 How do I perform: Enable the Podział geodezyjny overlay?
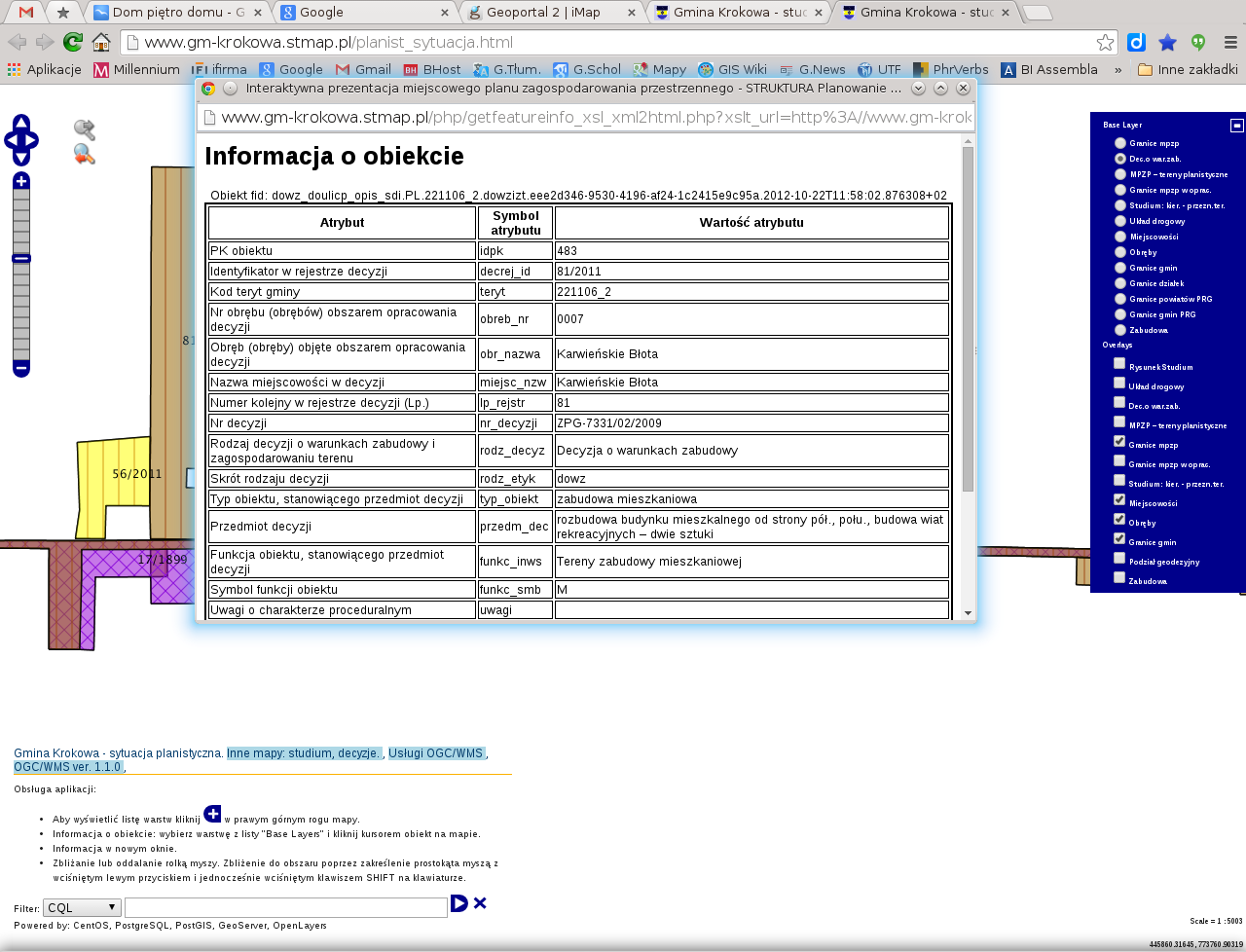pos(1119,558)
